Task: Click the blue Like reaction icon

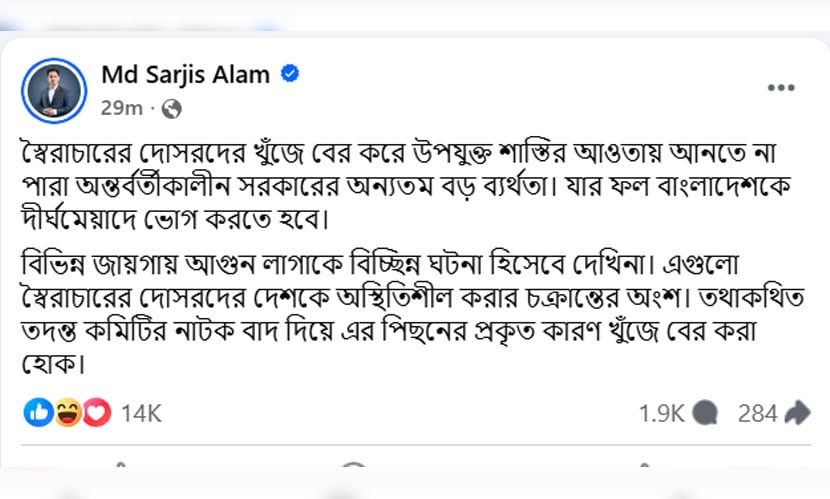Action: [x=39, y=411]
